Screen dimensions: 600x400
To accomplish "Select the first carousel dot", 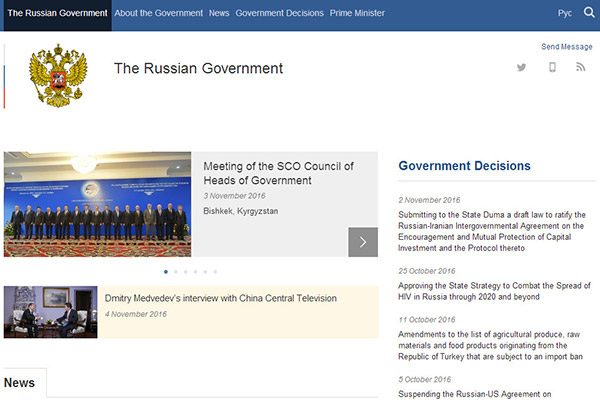I will [x=166, y=272].
